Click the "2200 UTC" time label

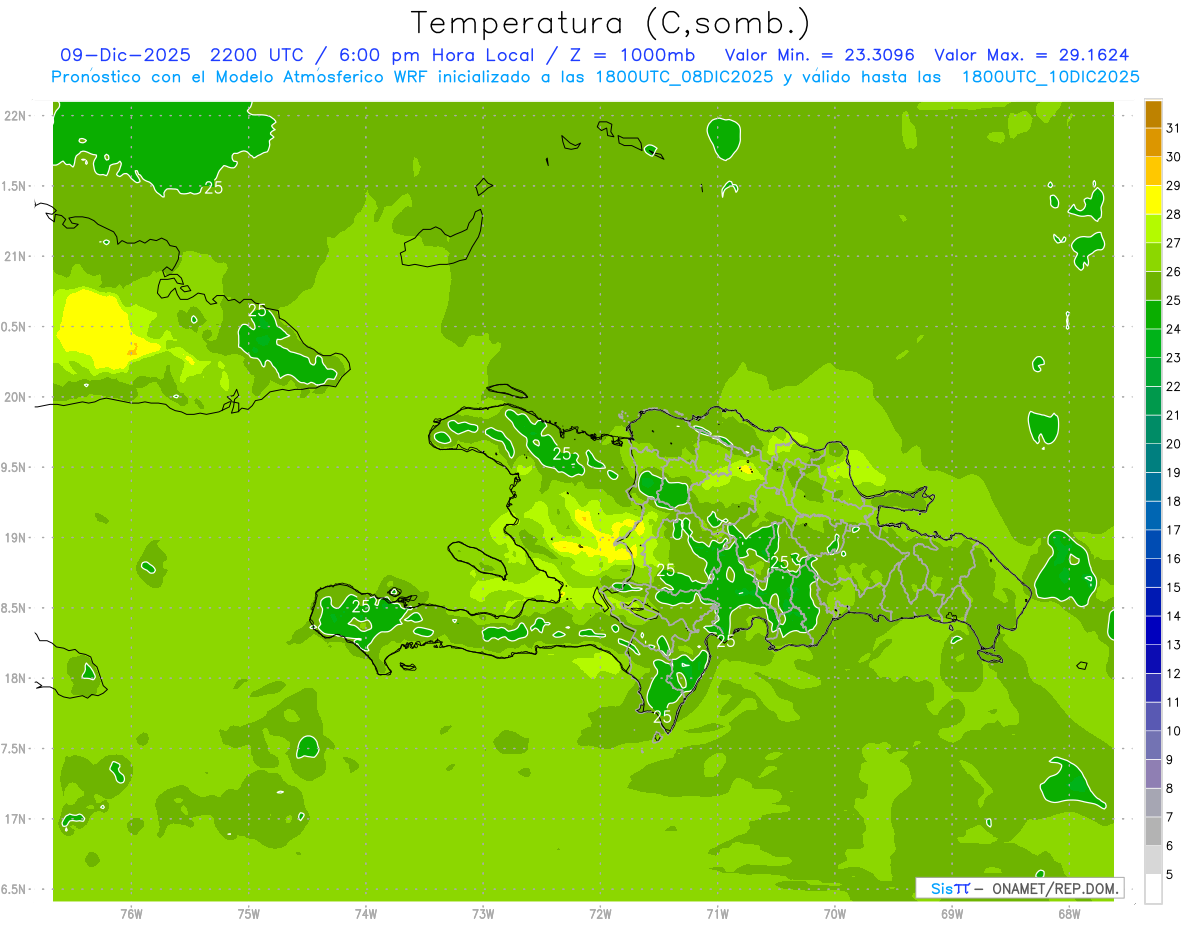pyautogui.click(x=255, y=55)
